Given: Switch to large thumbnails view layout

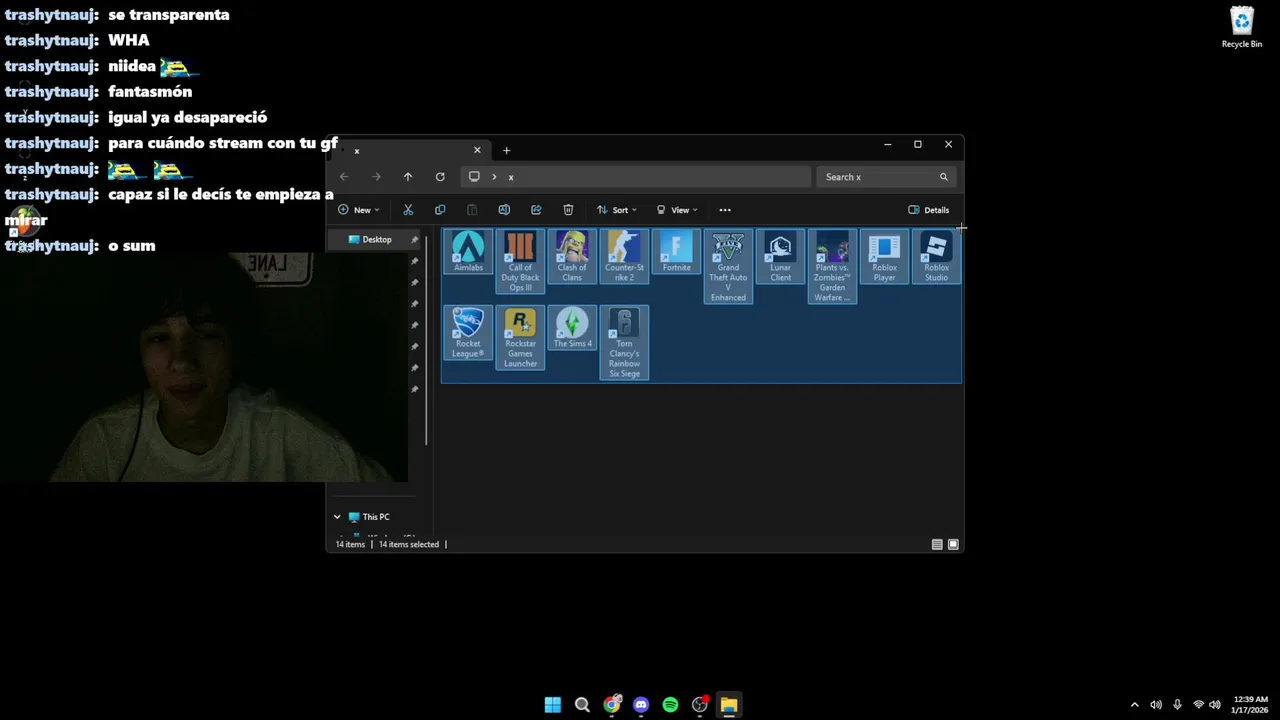Looking at the screenshot, I should pos(953,544).
